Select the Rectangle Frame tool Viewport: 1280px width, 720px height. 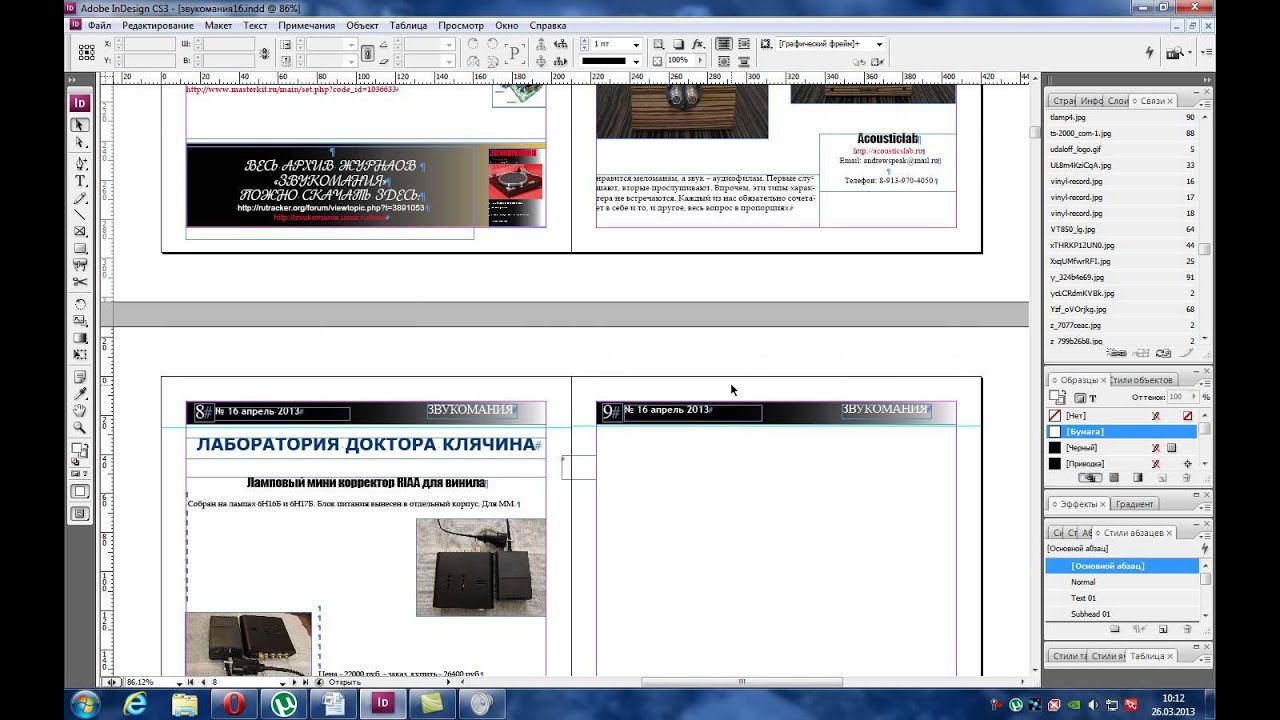[80, 232]
